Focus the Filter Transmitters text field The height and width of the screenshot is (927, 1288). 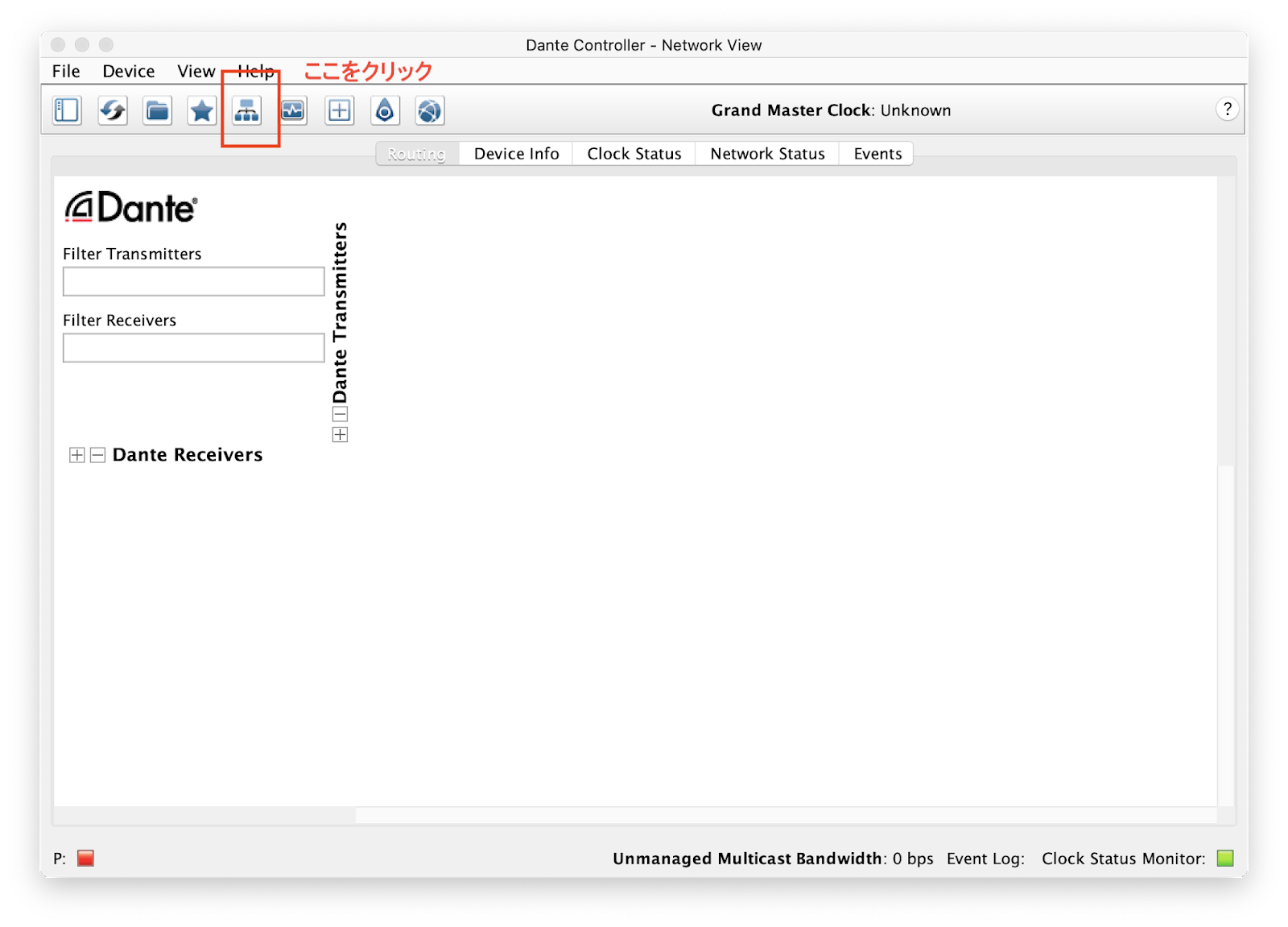[x=194, y=282]
